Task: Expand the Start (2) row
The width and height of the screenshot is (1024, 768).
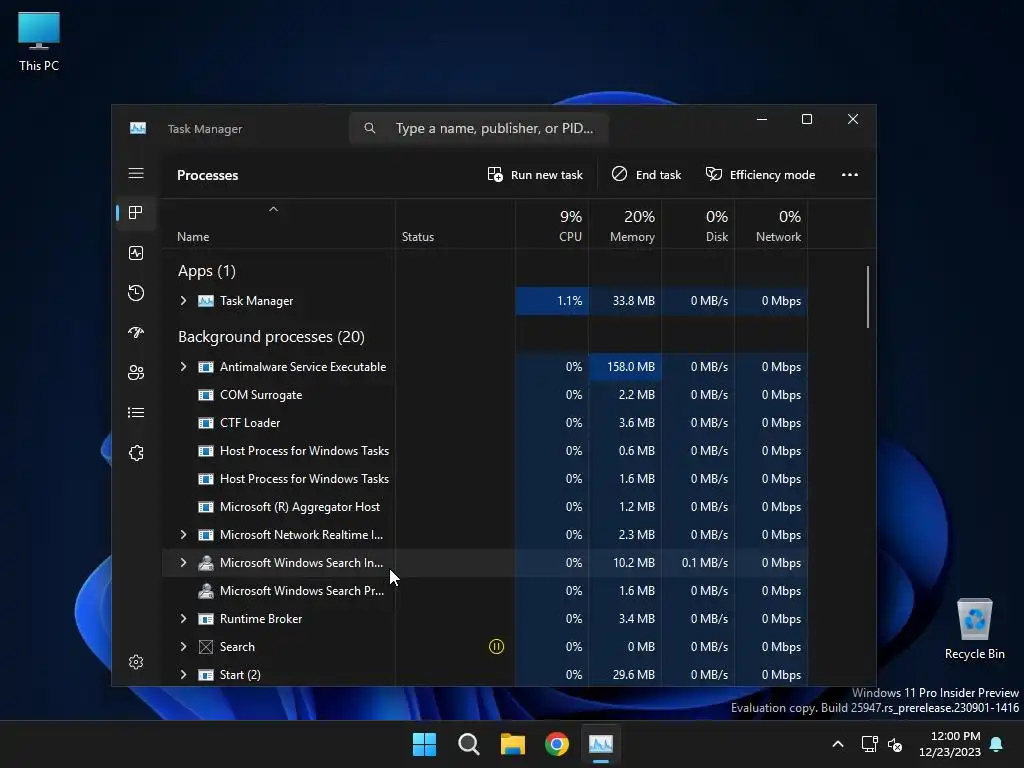Action: 184,675
